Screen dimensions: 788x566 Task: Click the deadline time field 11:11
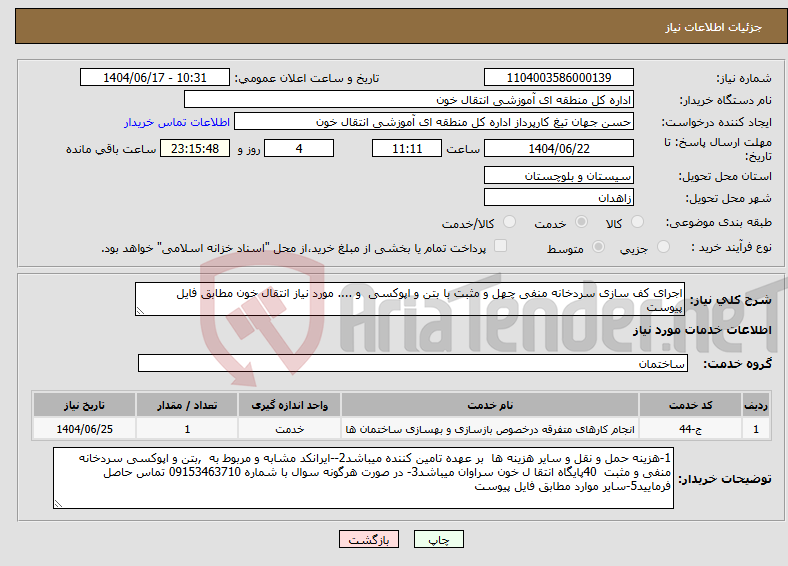coord(407,148)
